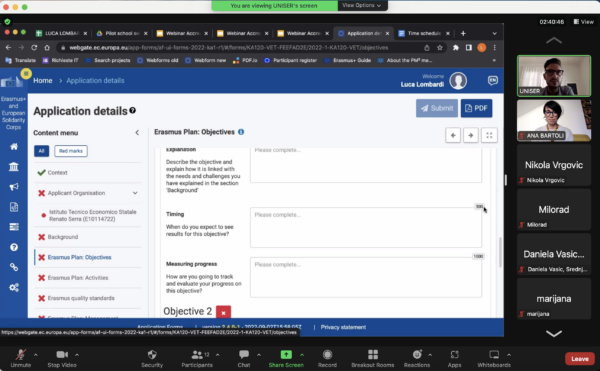Image resolution: width=600 pixels, height=371 pixels.
Task: Open the organisations building icon in sidebar
Action: [x=14, y=167]
